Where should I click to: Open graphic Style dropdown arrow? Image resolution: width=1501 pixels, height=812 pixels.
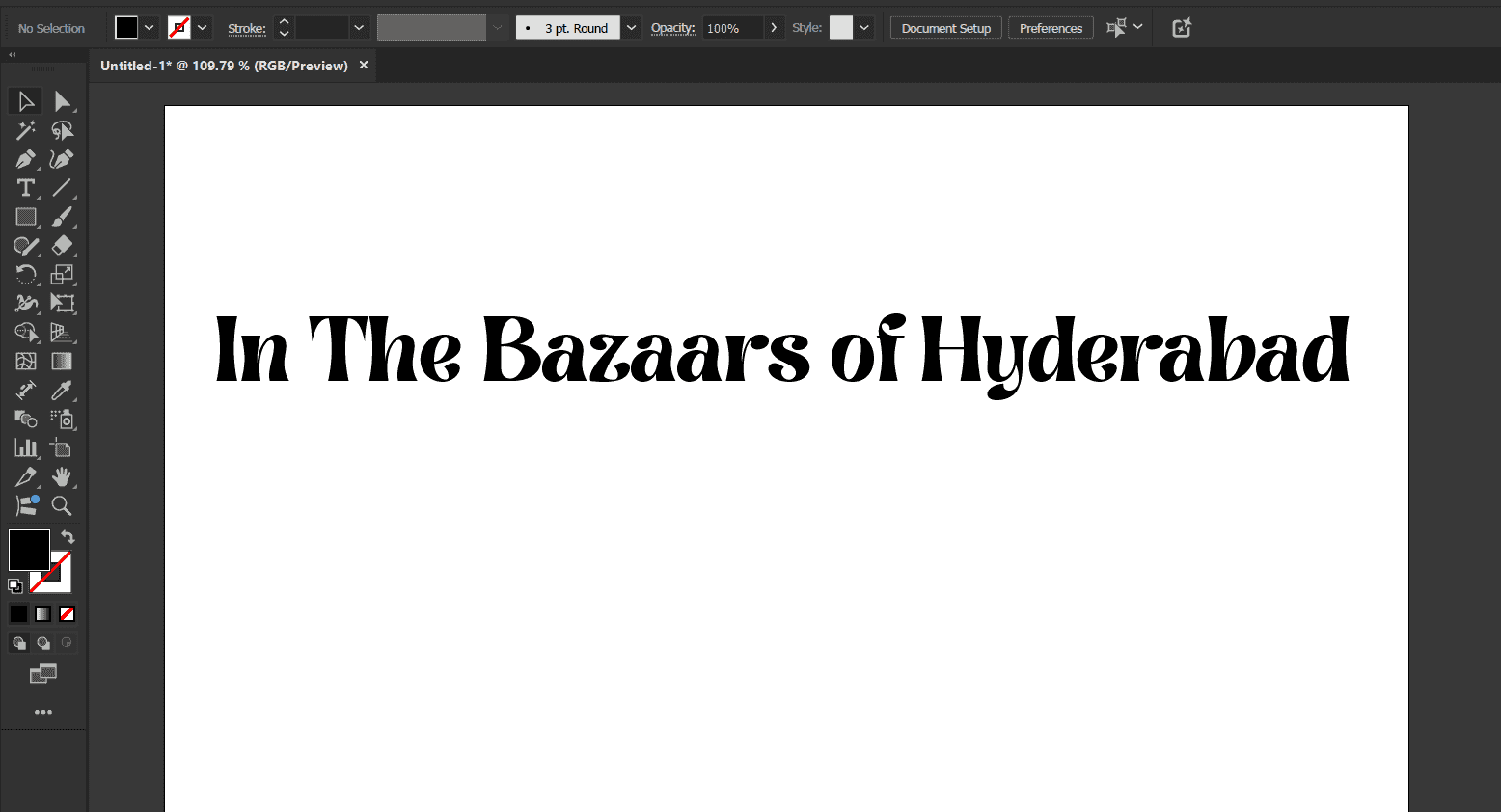864,28
